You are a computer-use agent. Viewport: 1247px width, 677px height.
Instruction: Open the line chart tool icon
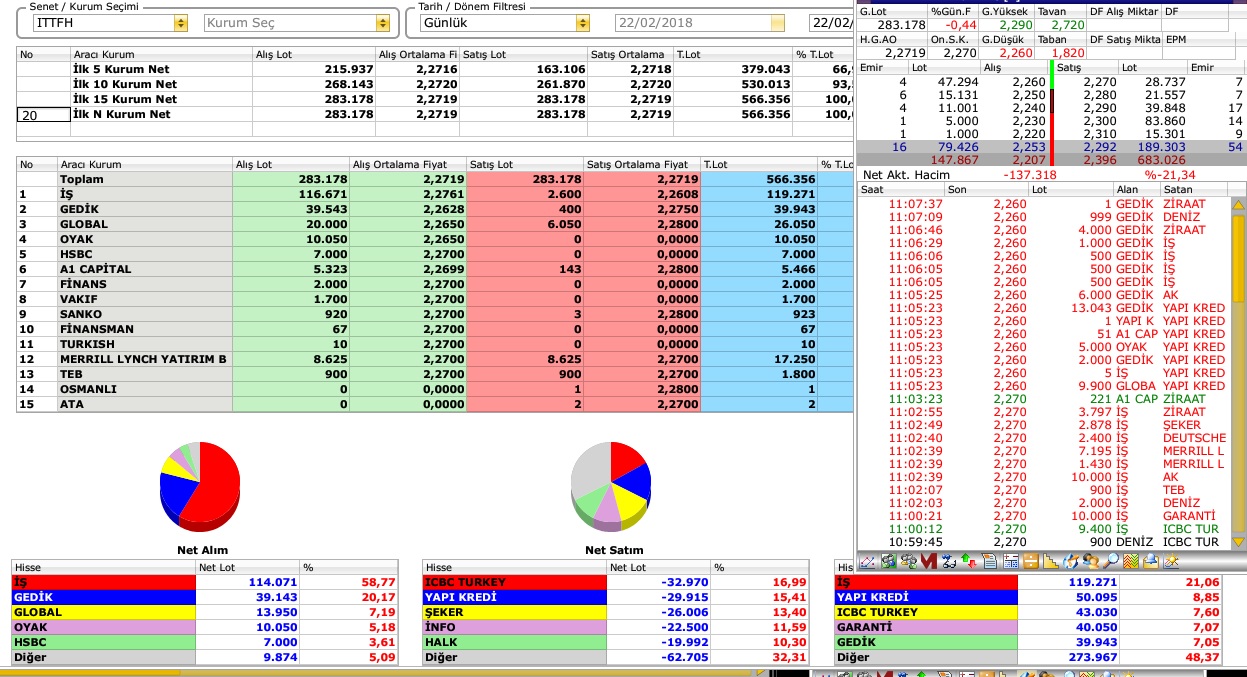(x=867, y=562)
